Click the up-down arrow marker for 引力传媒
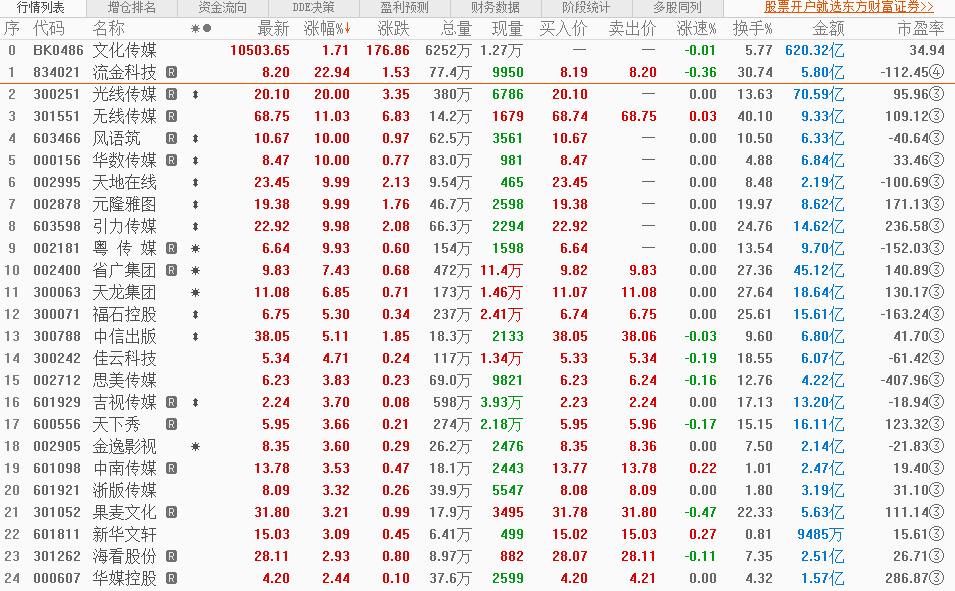Screen dimensions: 955x591 (x=196, y=227)
